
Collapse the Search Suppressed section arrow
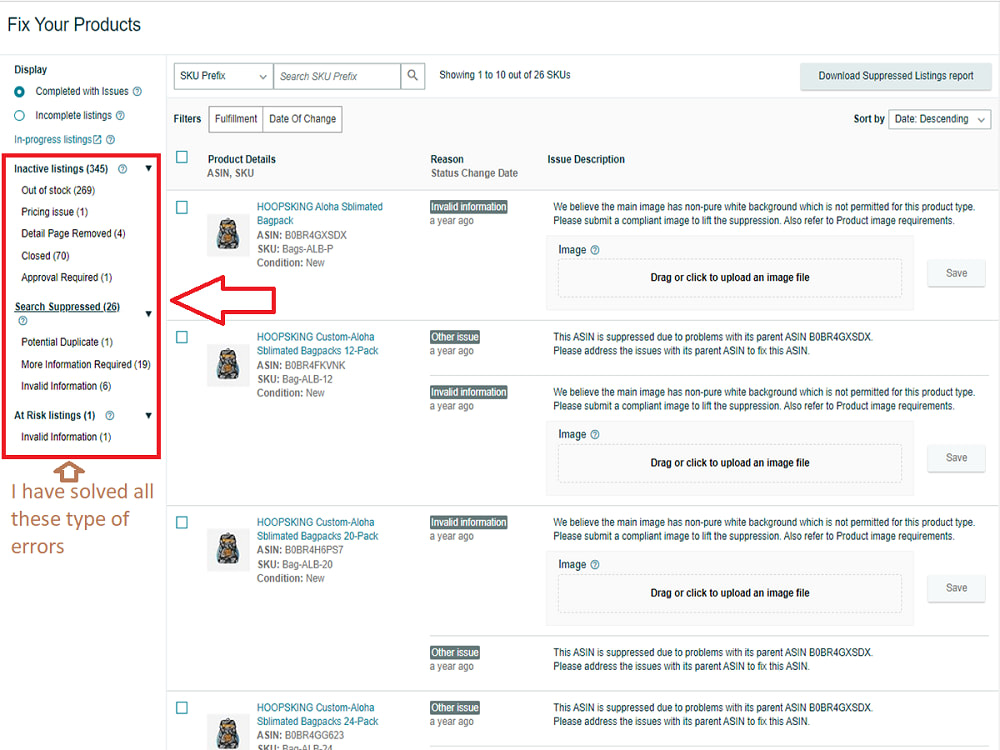[x=149, y=314]
